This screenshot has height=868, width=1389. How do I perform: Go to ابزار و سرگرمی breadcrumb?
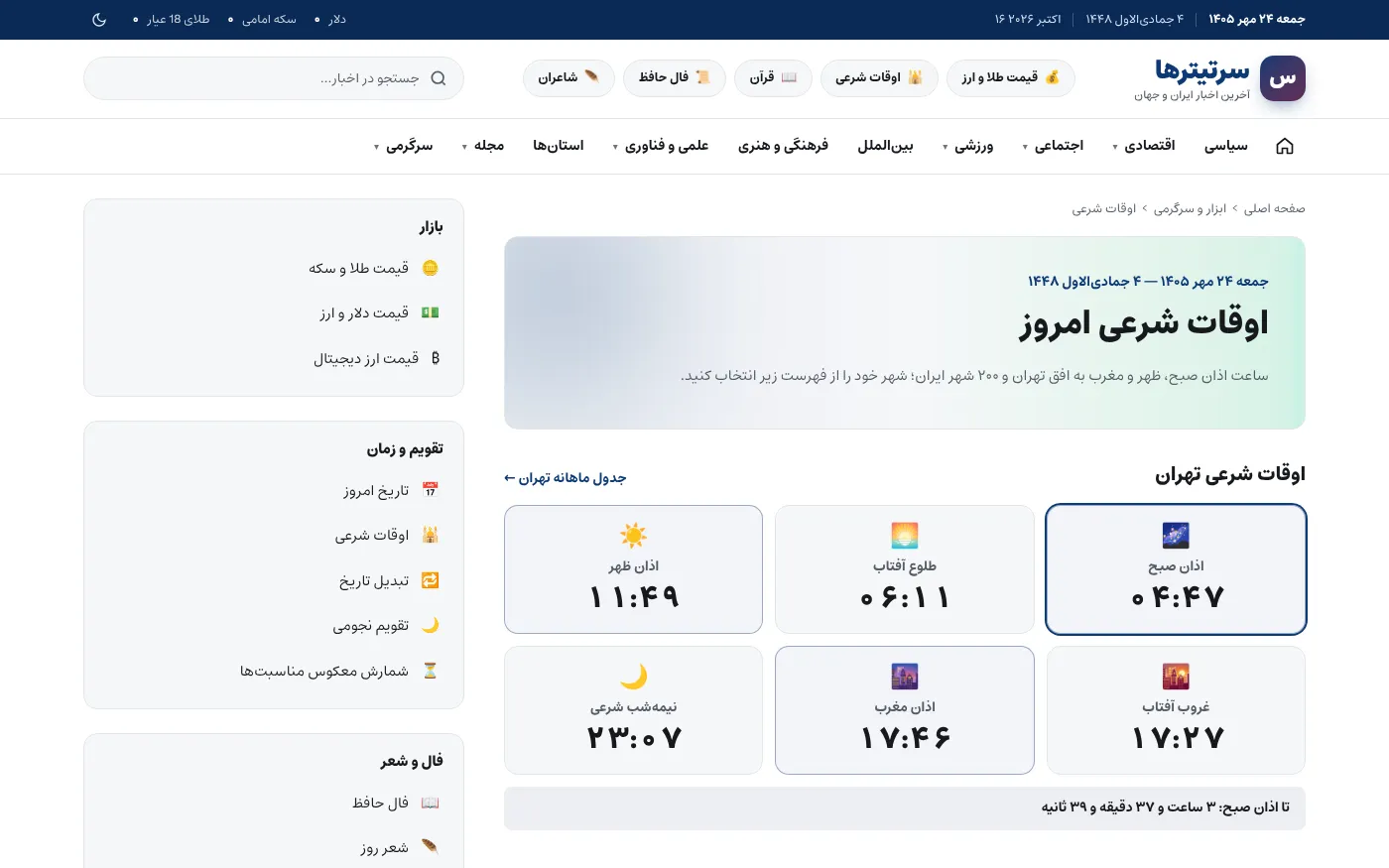pyautogui.click(x=1190, y=208)
